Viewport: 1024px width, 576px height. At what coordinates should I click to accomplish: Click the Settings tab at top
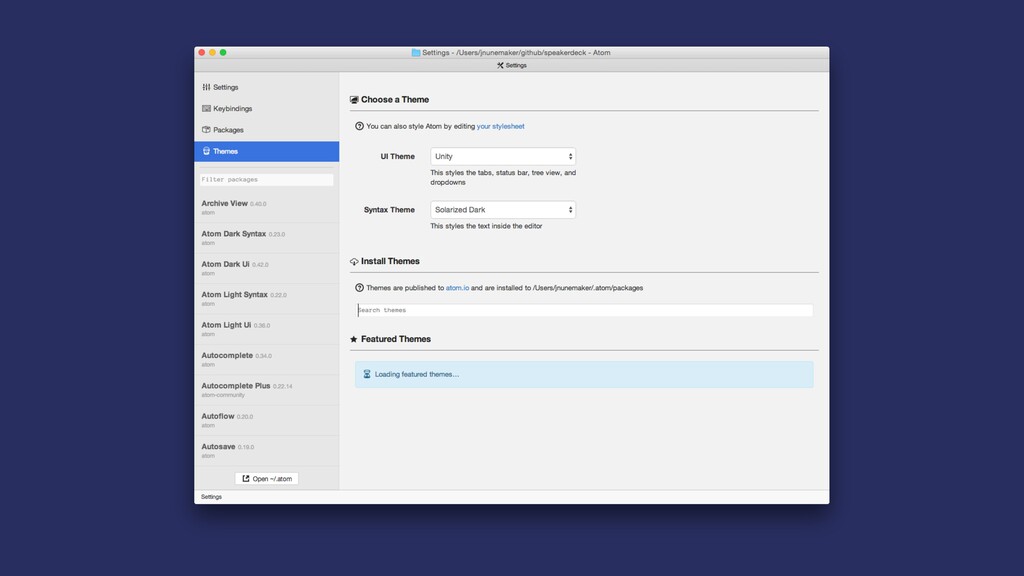tap(511, 65)
